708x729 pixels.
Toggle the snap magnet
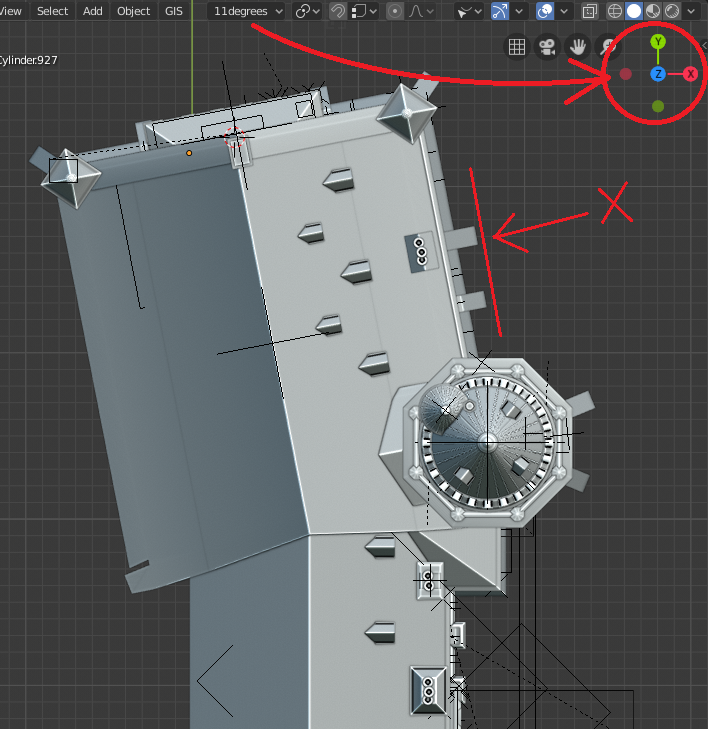click(338, 11)
